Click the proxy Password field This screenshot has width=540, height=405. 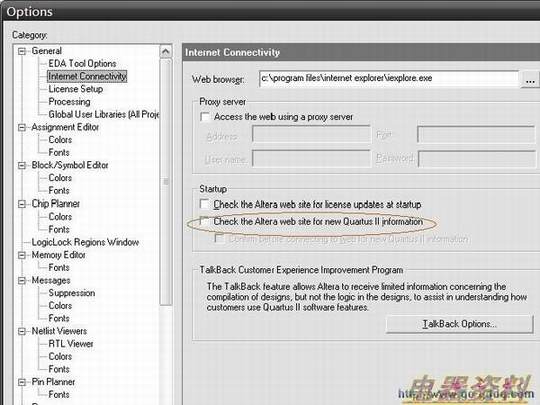tap(477, 159)
